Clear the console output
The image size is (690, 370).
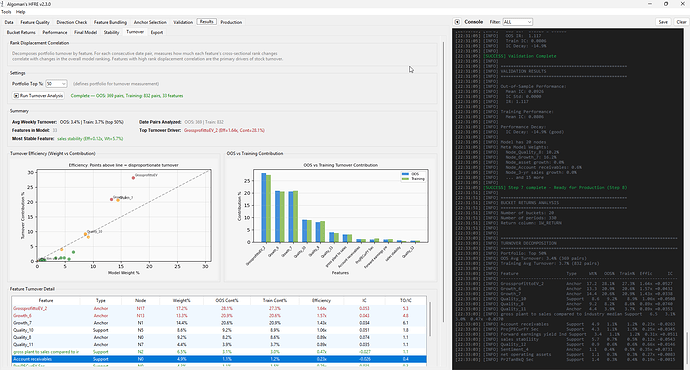click(681, 22)
